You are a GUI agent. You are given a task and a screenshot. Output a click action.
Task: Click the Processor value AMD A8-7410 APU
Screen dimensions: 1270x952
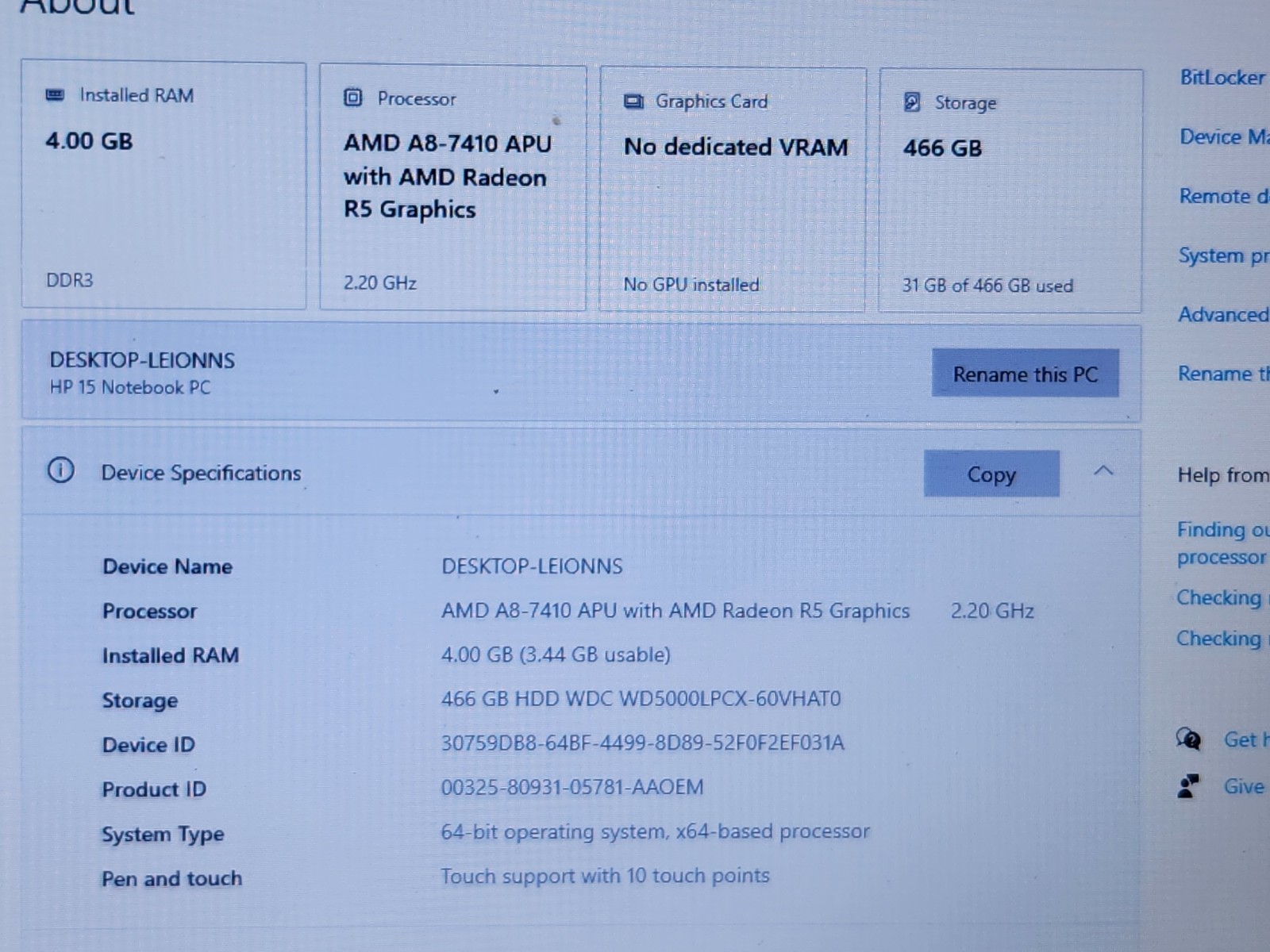point(675,611)
